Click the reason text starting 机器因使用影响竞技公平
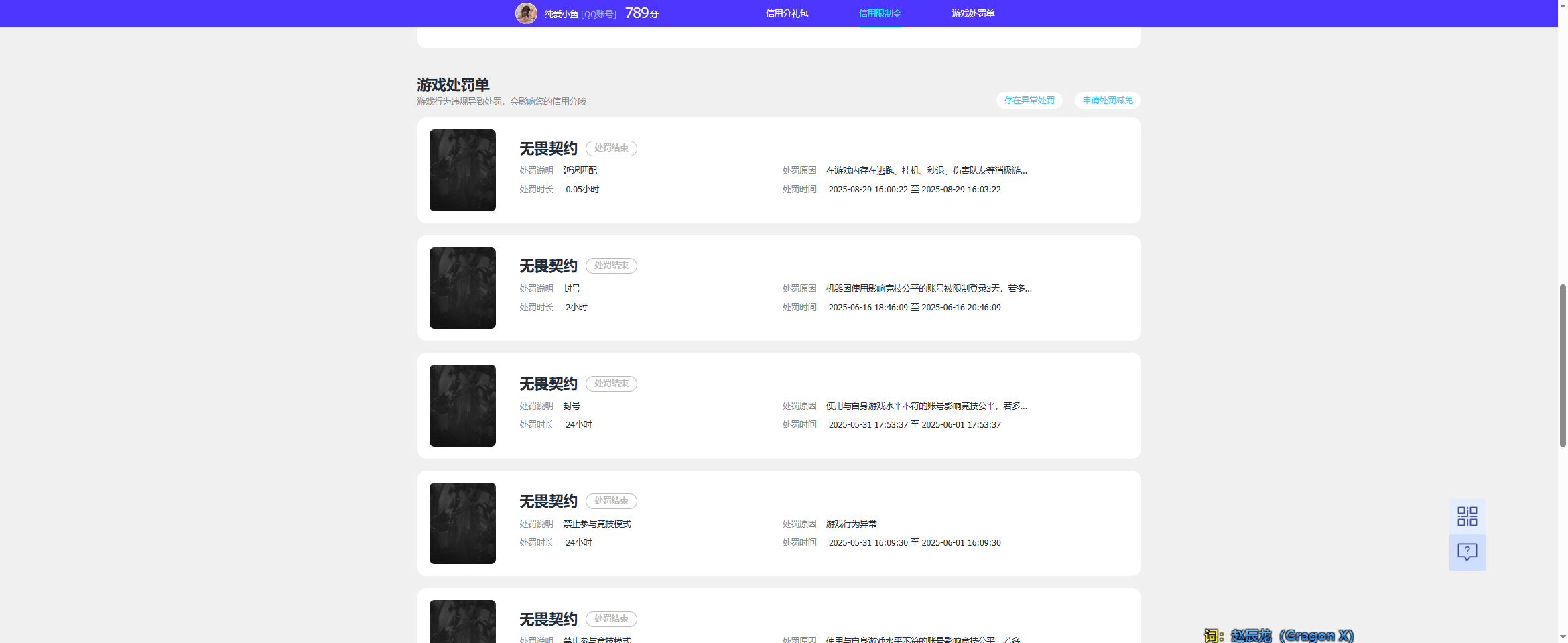1568x643 pixels. (x=929, y=288)
